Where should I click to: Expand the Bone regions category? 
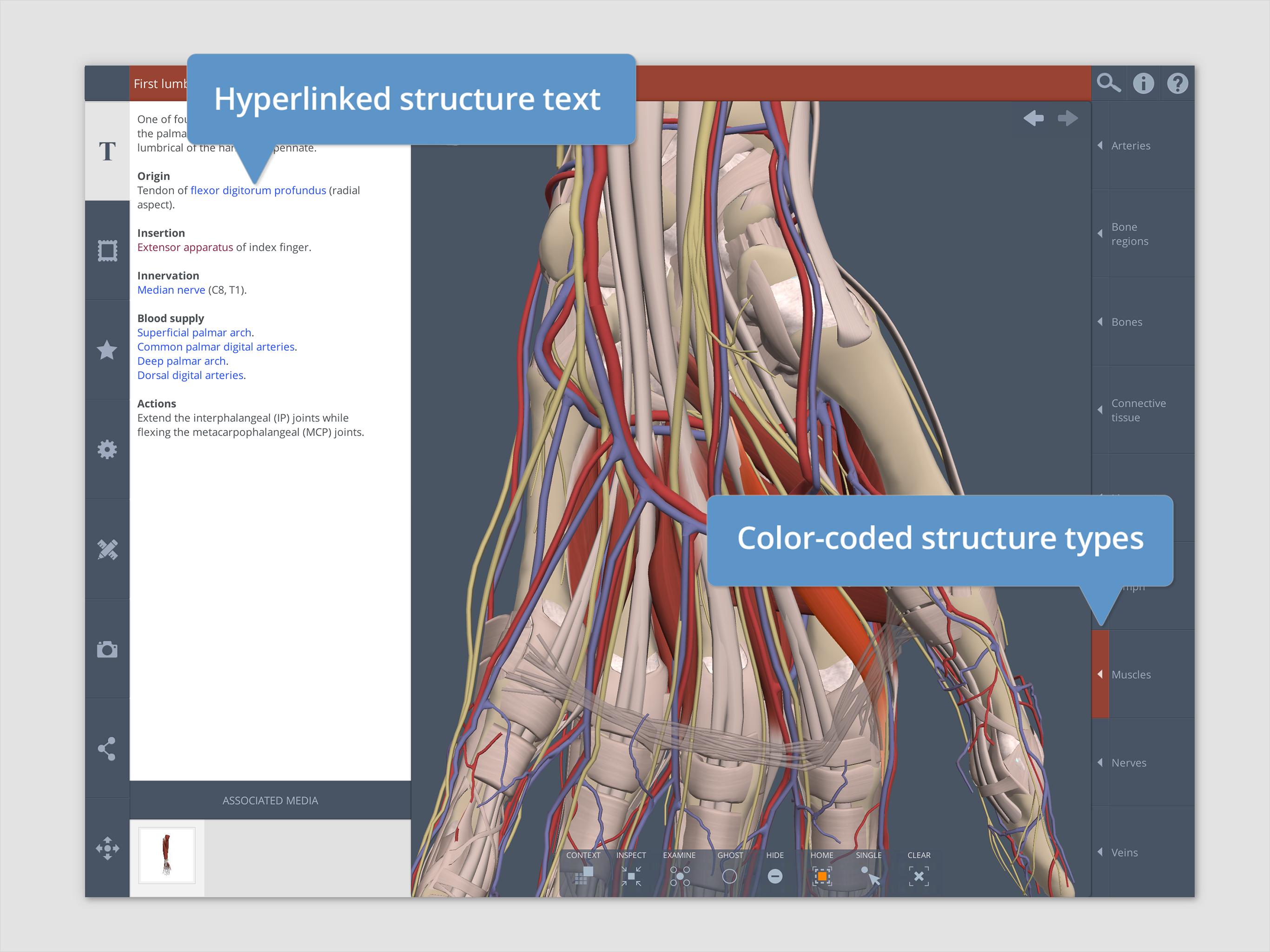pos(1143,234)
